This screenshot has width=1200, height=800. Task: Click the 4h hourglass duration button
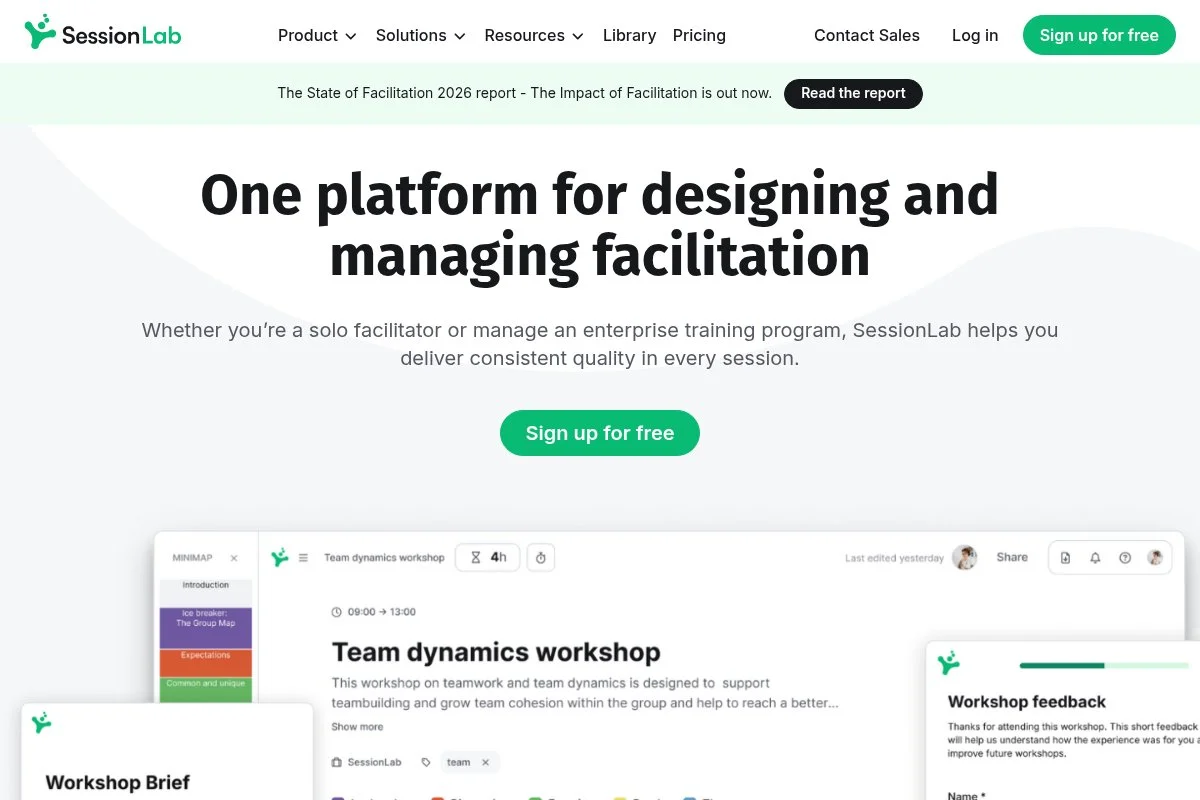pyautogui.click(x=488, y=557)
